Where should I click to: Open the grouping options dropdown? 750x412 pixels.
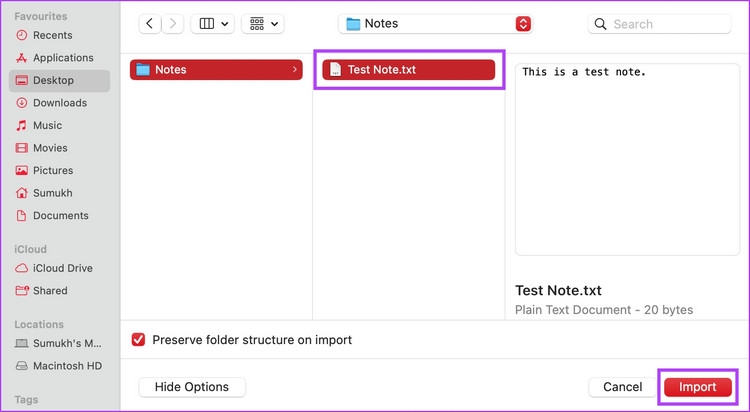pos(263,23)
